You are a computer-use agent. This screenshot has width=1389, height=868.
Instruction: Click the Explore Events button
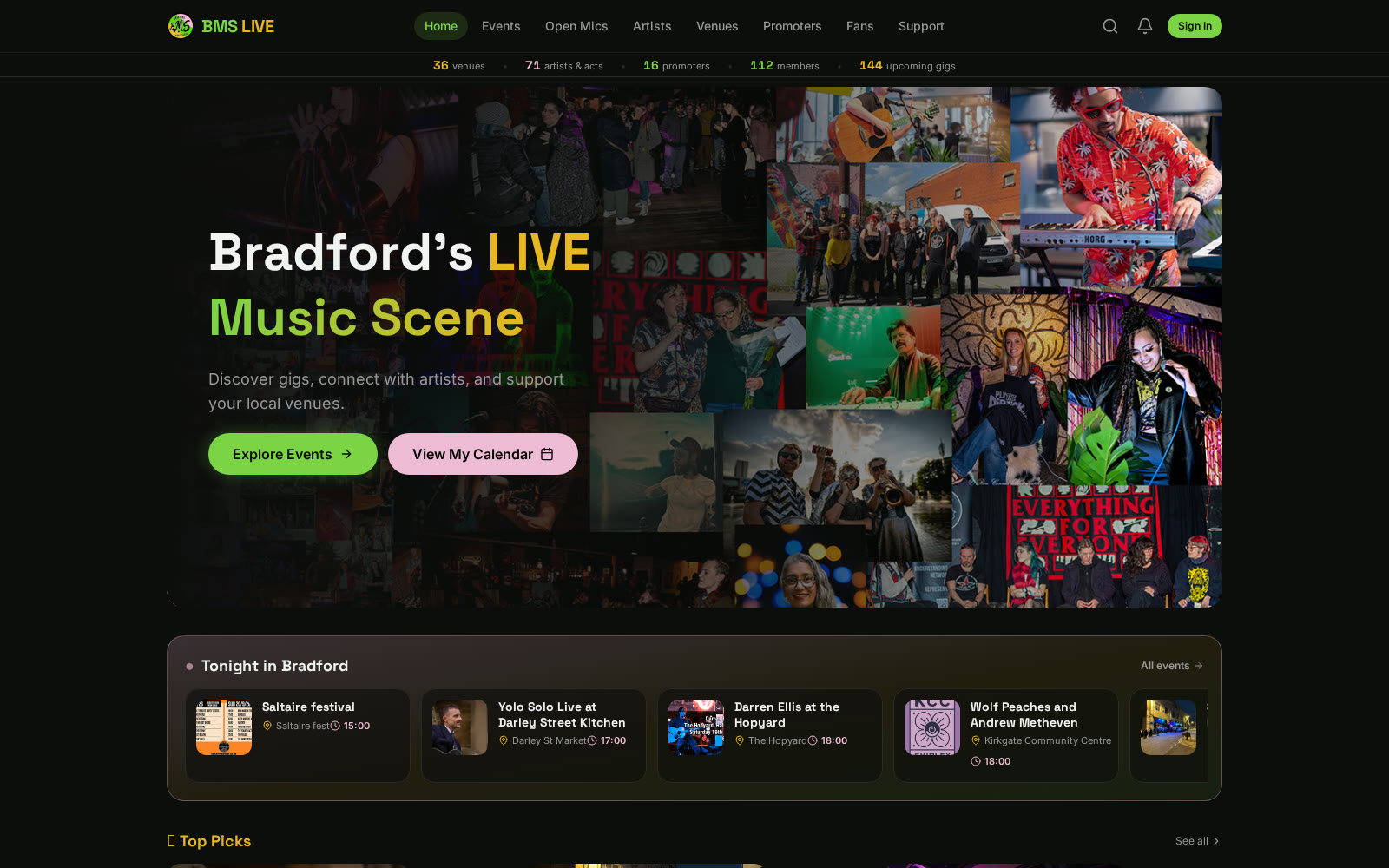pos(293,454)
